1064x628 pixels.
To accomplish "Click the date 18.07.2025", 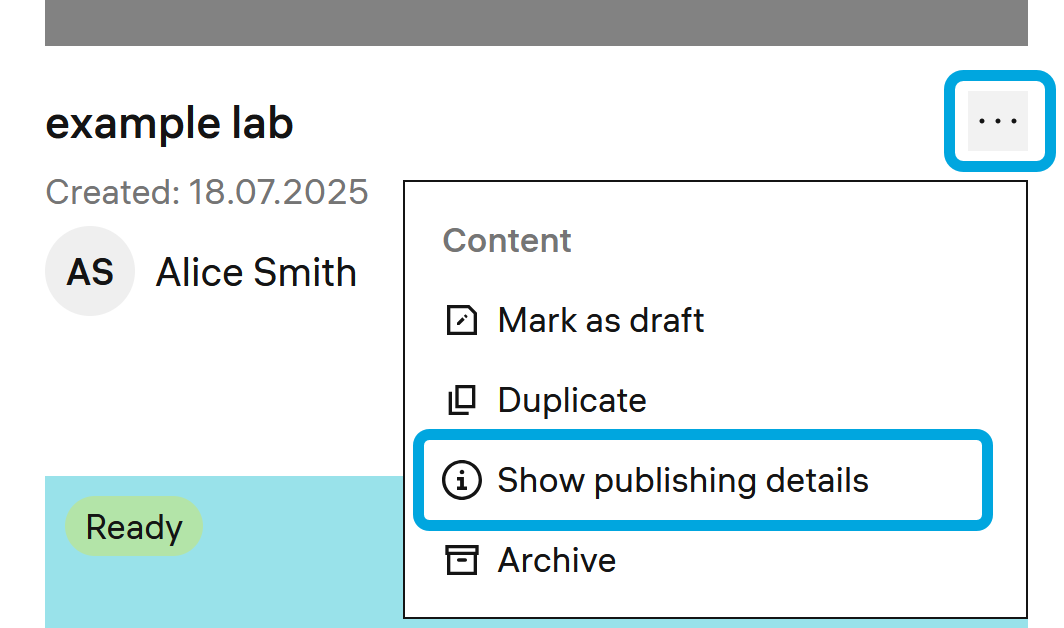I will [x=278, y=191].
